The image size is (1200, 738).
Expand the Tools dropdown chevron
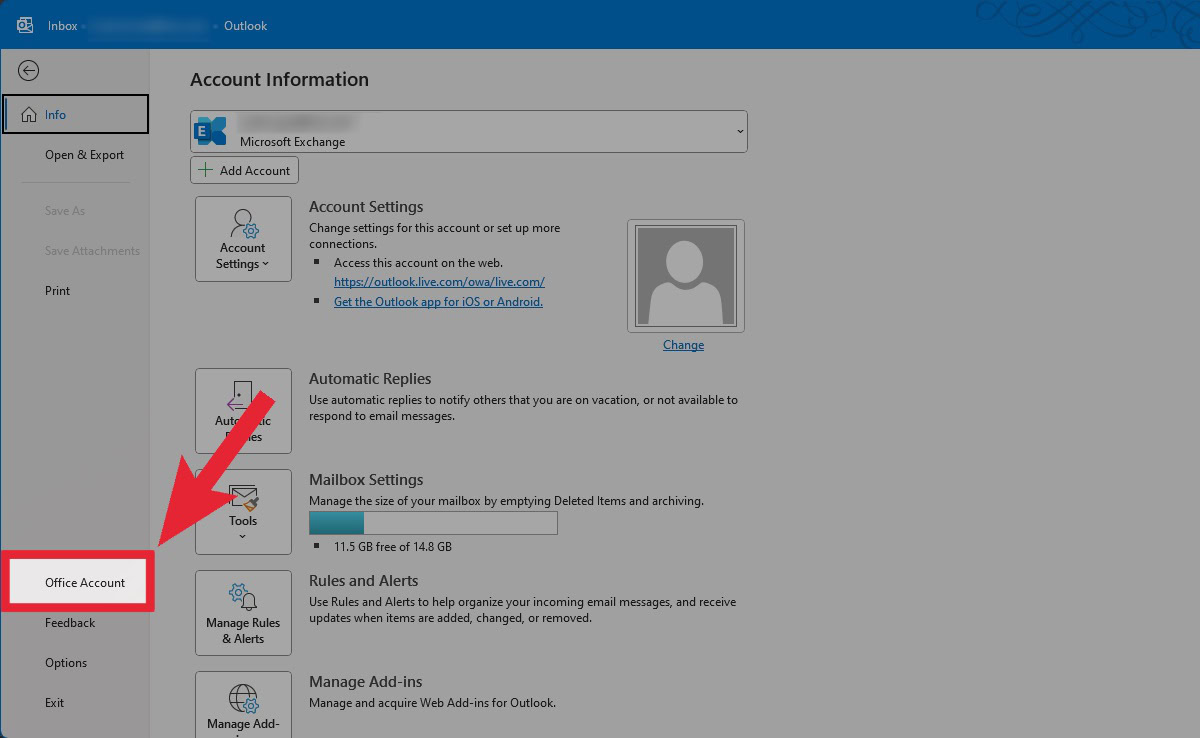243,537
